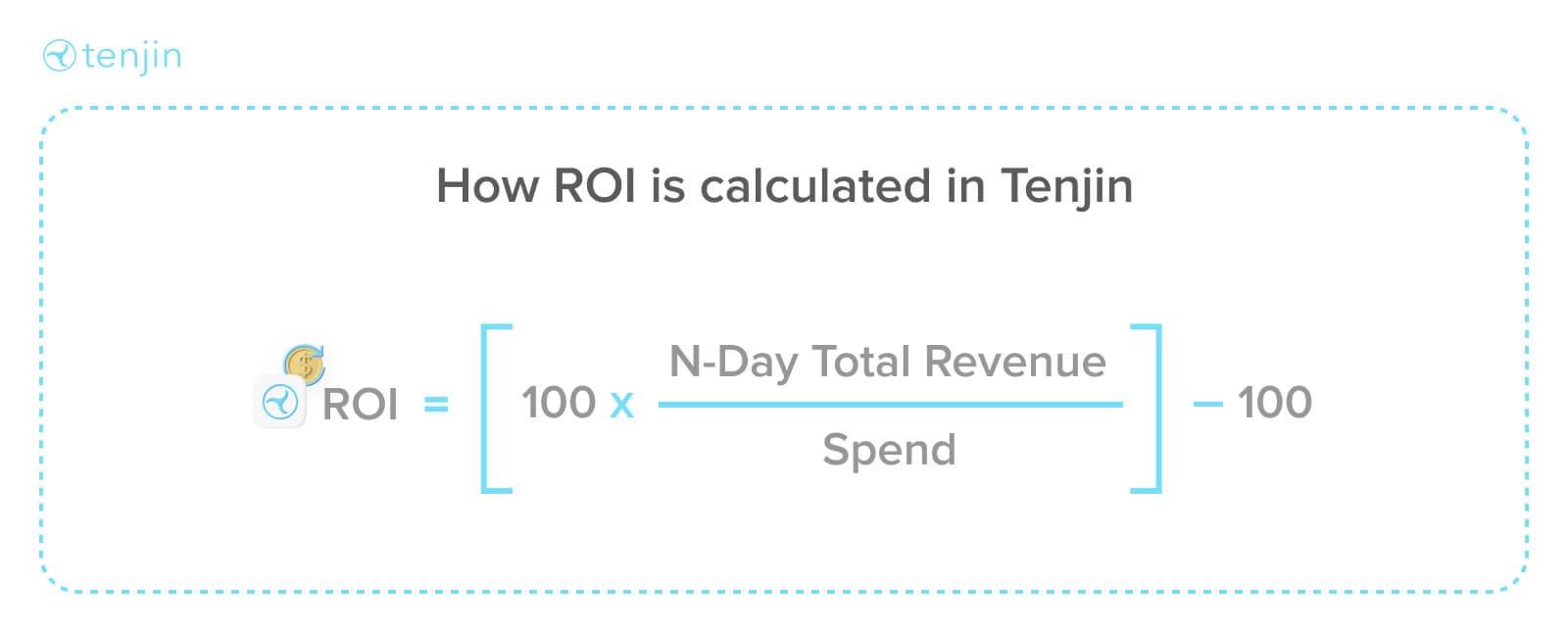This screenshot has width=1568, height=633.
Task: Select the "Spend" denominator text
Action: (889, 450)
